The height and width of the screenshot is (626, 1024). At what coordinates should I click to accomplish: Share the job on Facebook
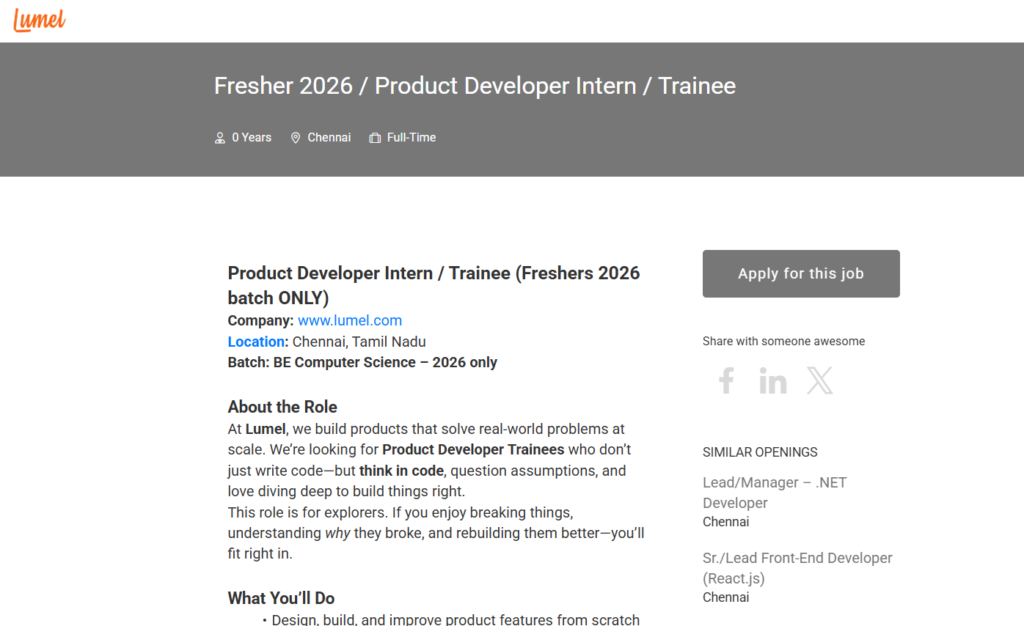click(726, 380)
